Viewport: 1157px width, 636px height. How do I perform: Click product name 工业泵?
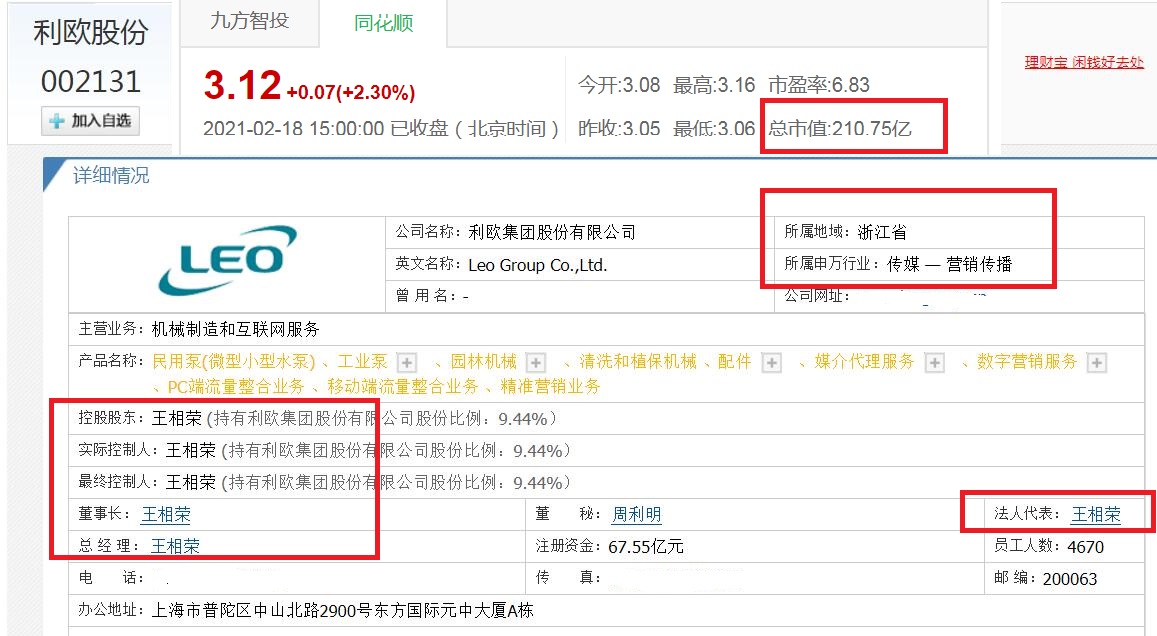pyautogui.click(x=362, y=362)
